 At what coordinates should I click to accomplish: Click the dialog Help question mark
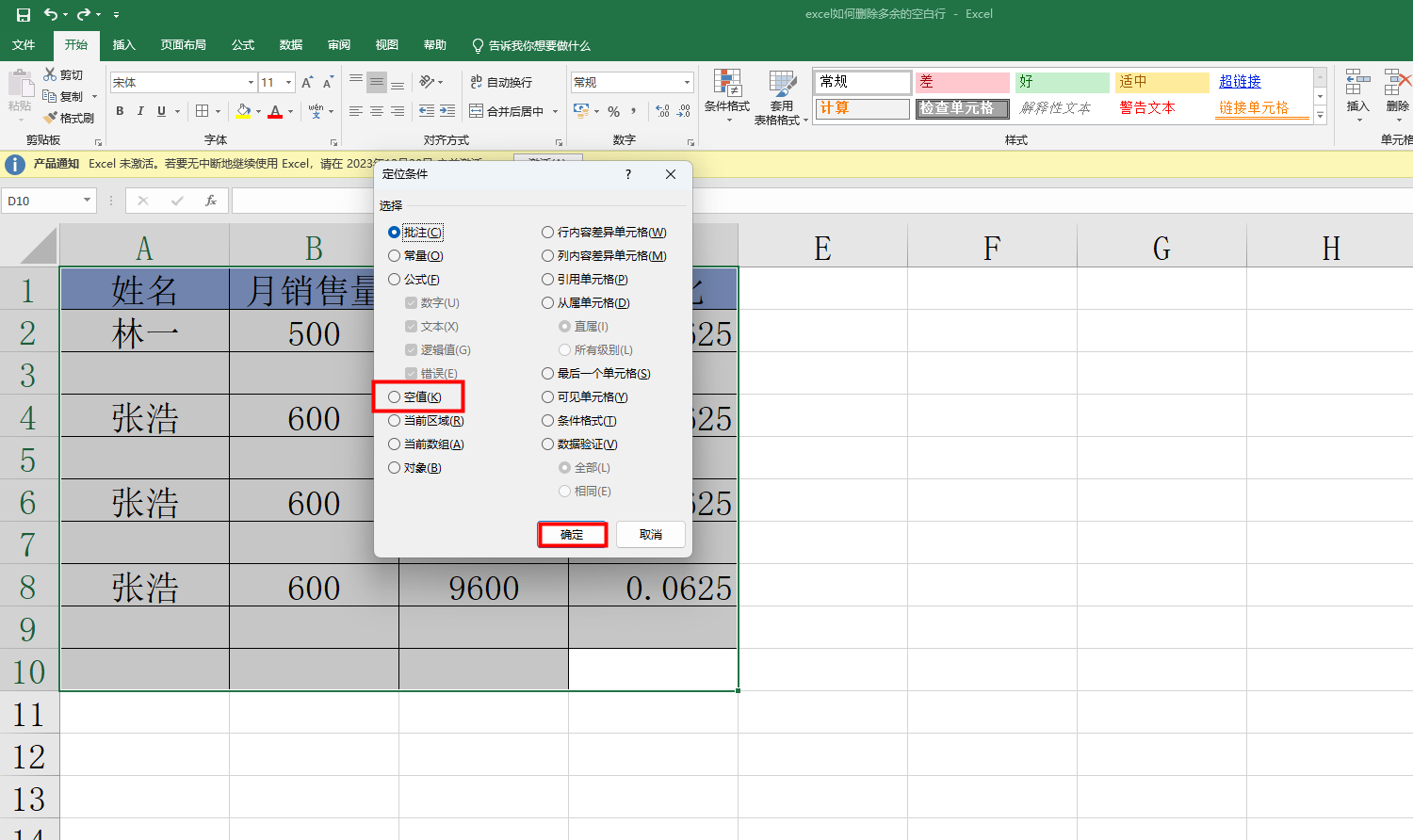[628, 174]
